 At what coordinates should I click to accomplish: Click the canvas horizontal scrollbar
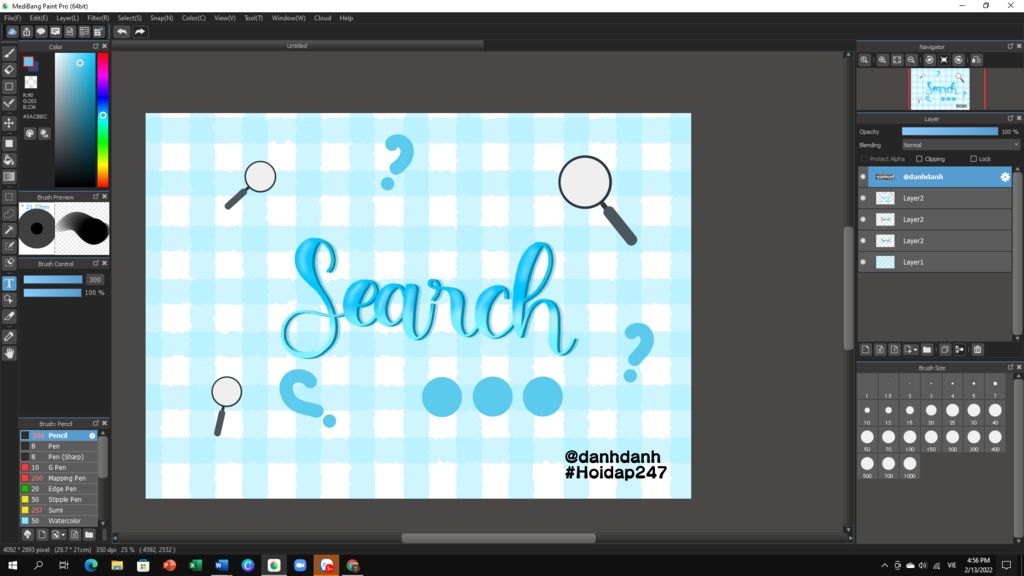tap(498, 538)
